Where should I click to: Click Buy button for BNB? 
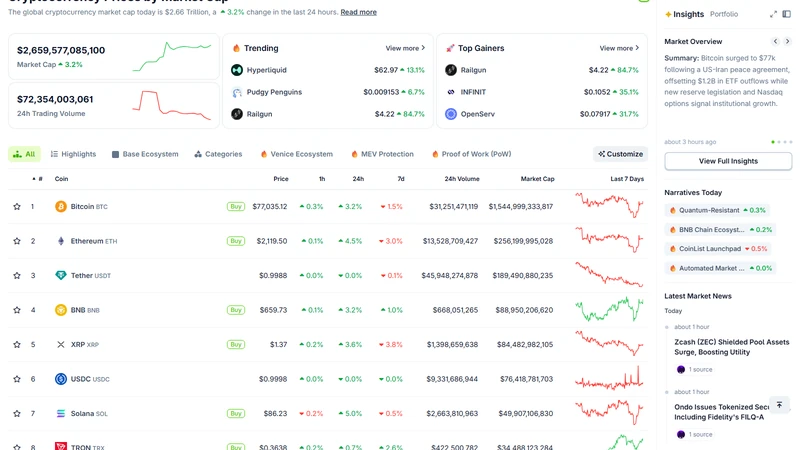tap(236, 310)
